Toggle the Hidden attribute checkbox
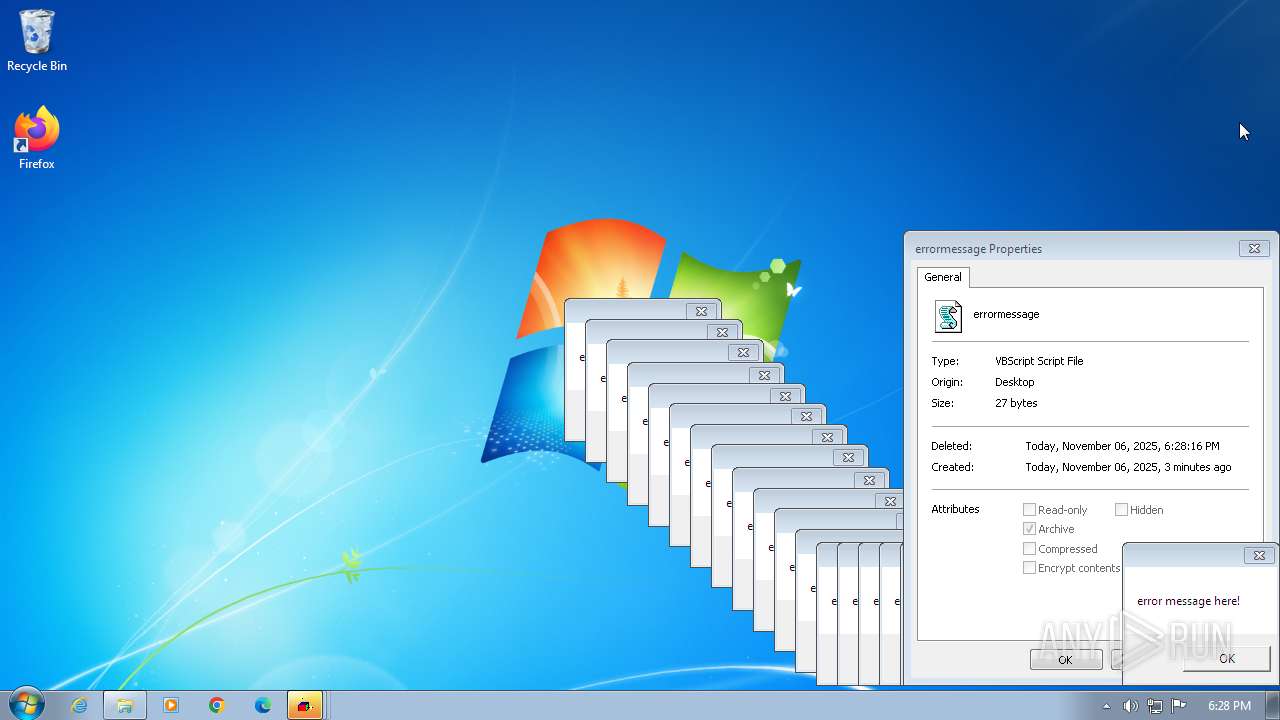 pos(1121,510)
